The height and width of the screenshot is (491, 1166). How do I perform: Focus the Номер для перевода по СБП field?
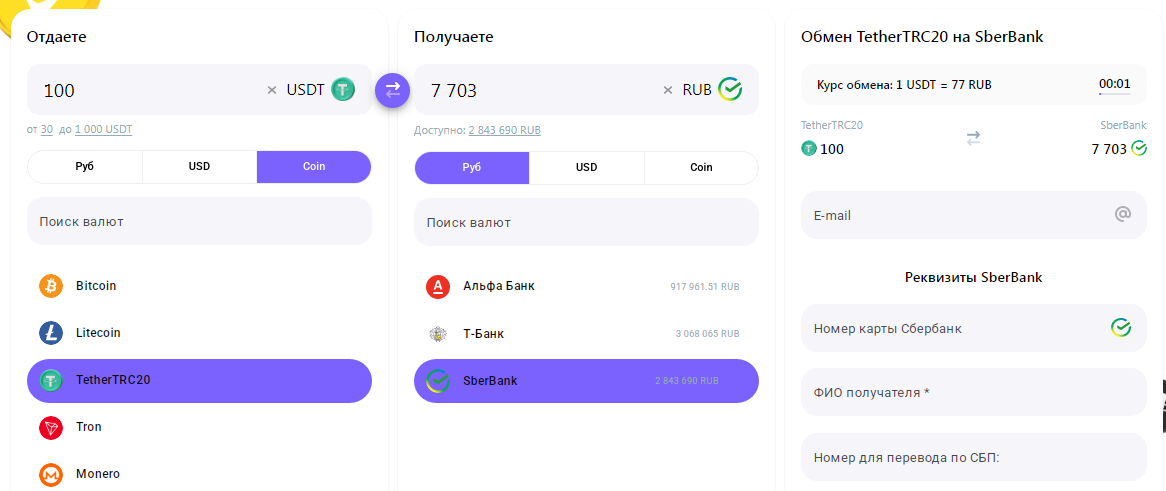pos(973,457)
